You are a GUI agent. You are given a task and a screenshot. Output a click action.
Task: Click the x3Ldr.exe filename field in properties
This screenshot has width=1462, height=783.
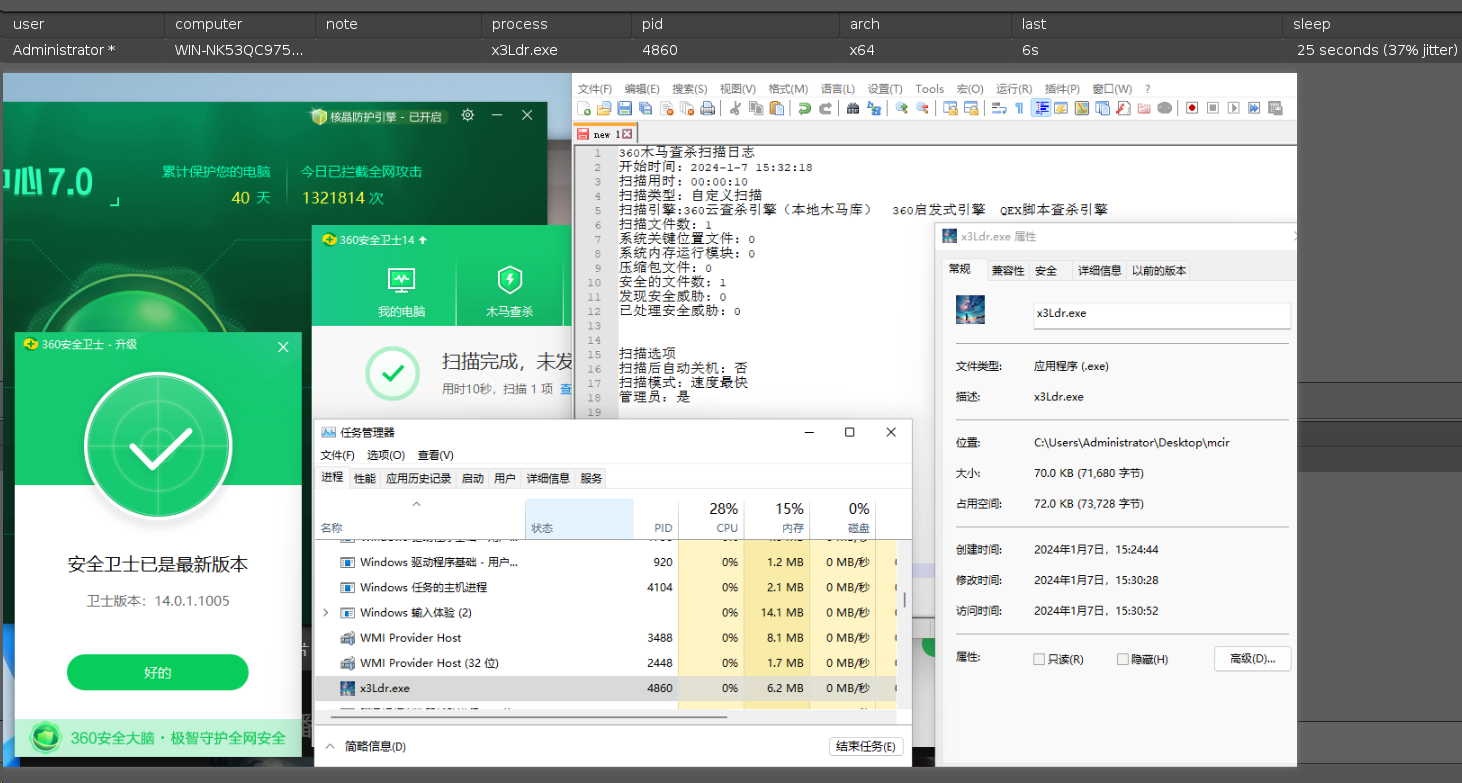point(1162,314)
